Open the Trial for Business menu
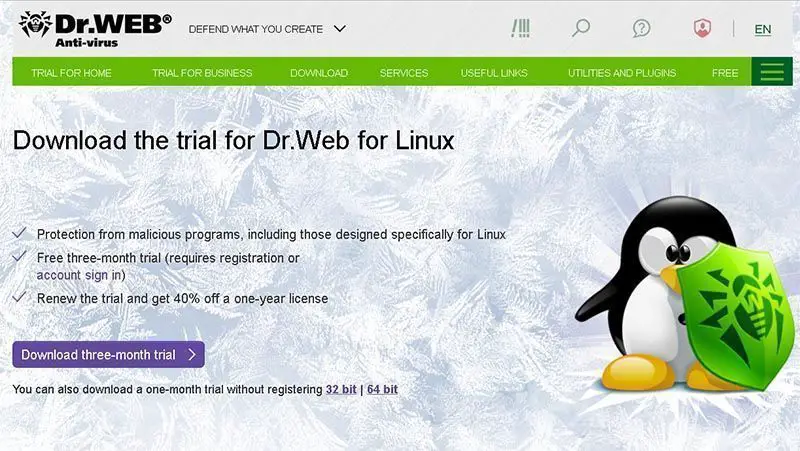800x451 pixels. tap(202, 73)
